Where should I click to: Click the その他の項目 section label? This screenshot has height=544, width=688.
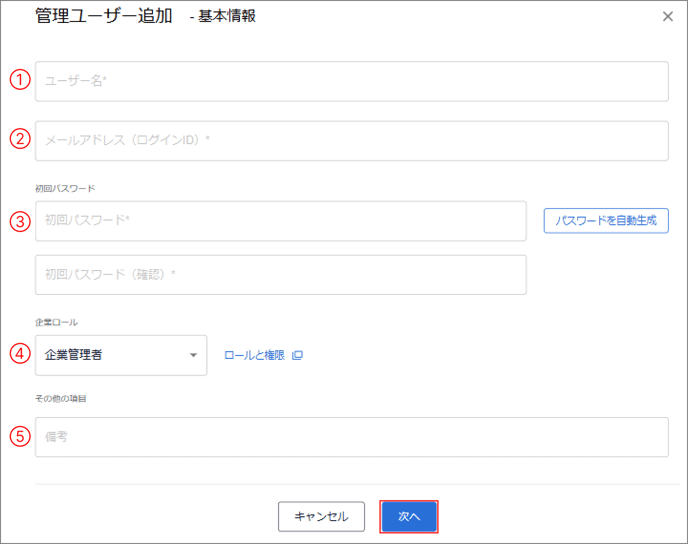coord(61,398)
